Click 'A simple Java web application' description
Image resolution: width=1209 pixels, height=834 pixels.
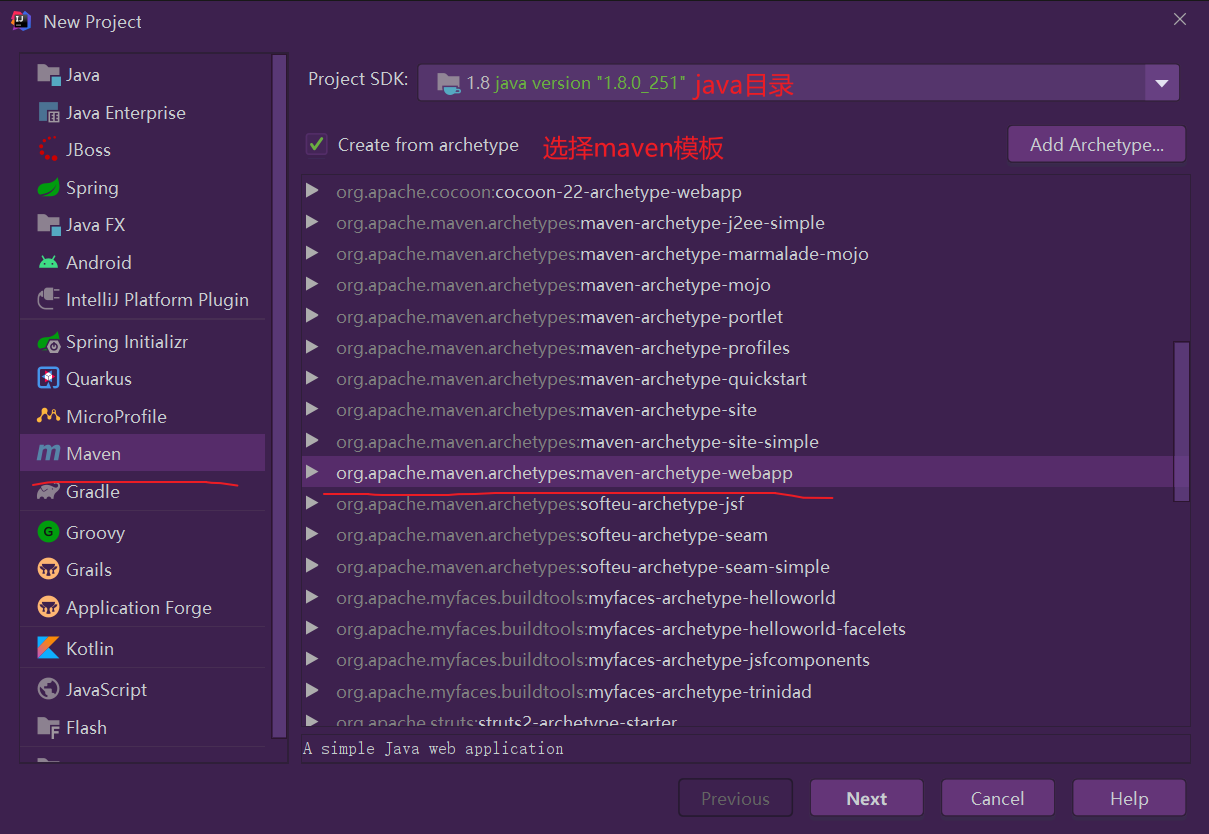pos(434,748)
